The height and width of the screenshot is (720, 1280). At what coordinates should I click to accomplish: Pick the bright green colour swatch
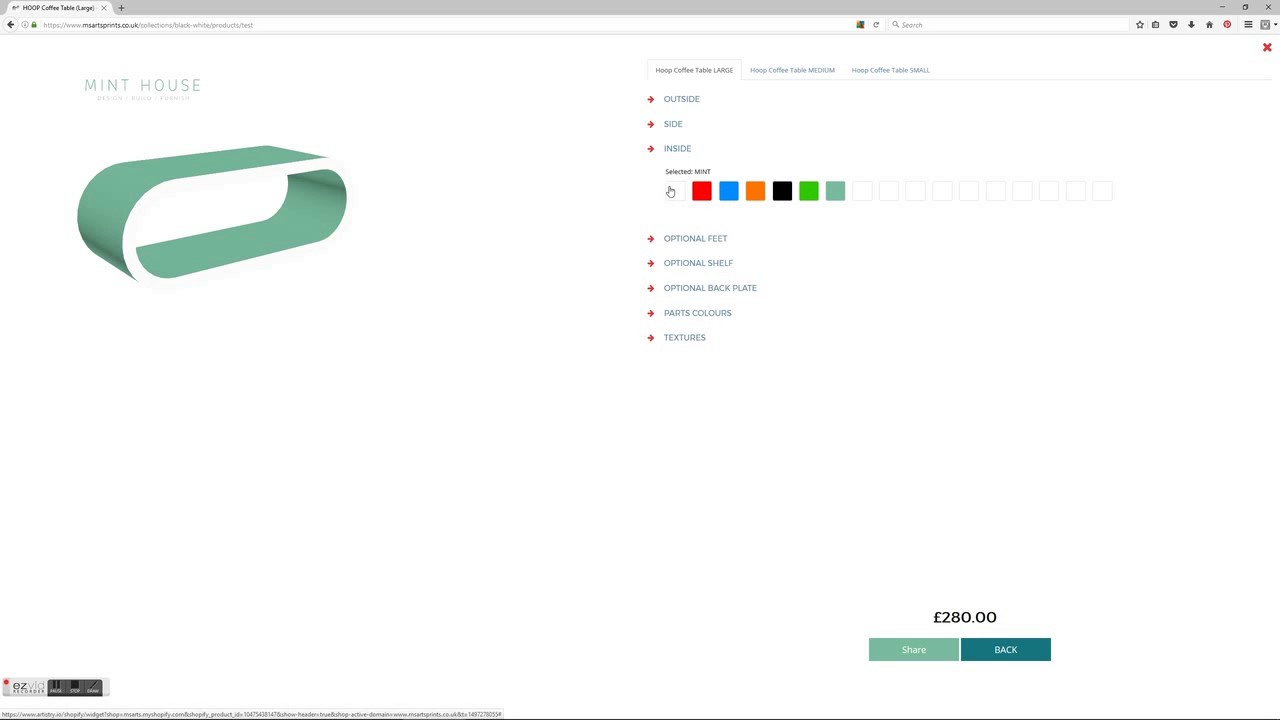point(809,191)
